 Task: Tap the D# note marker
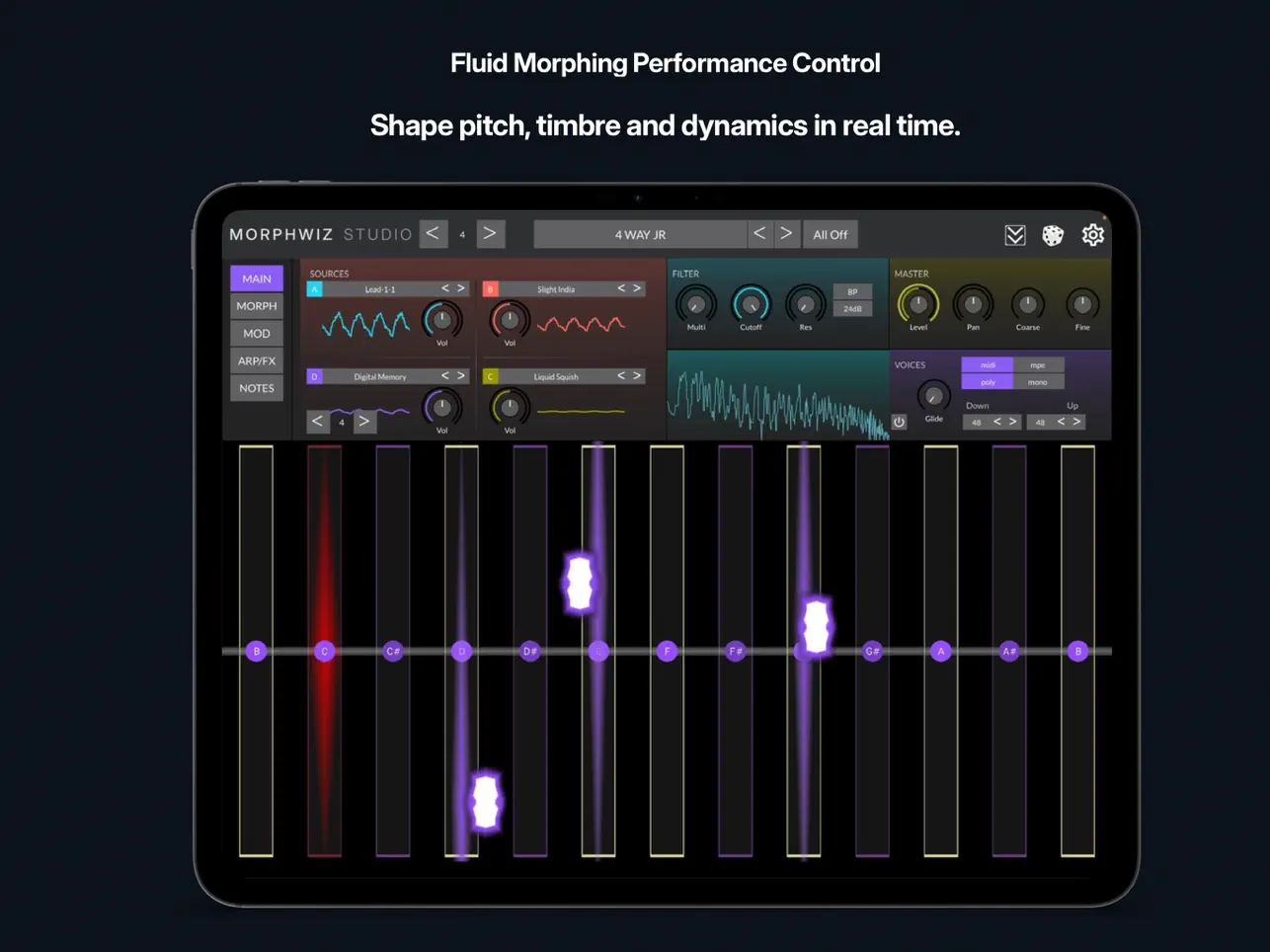coord(530,651)
